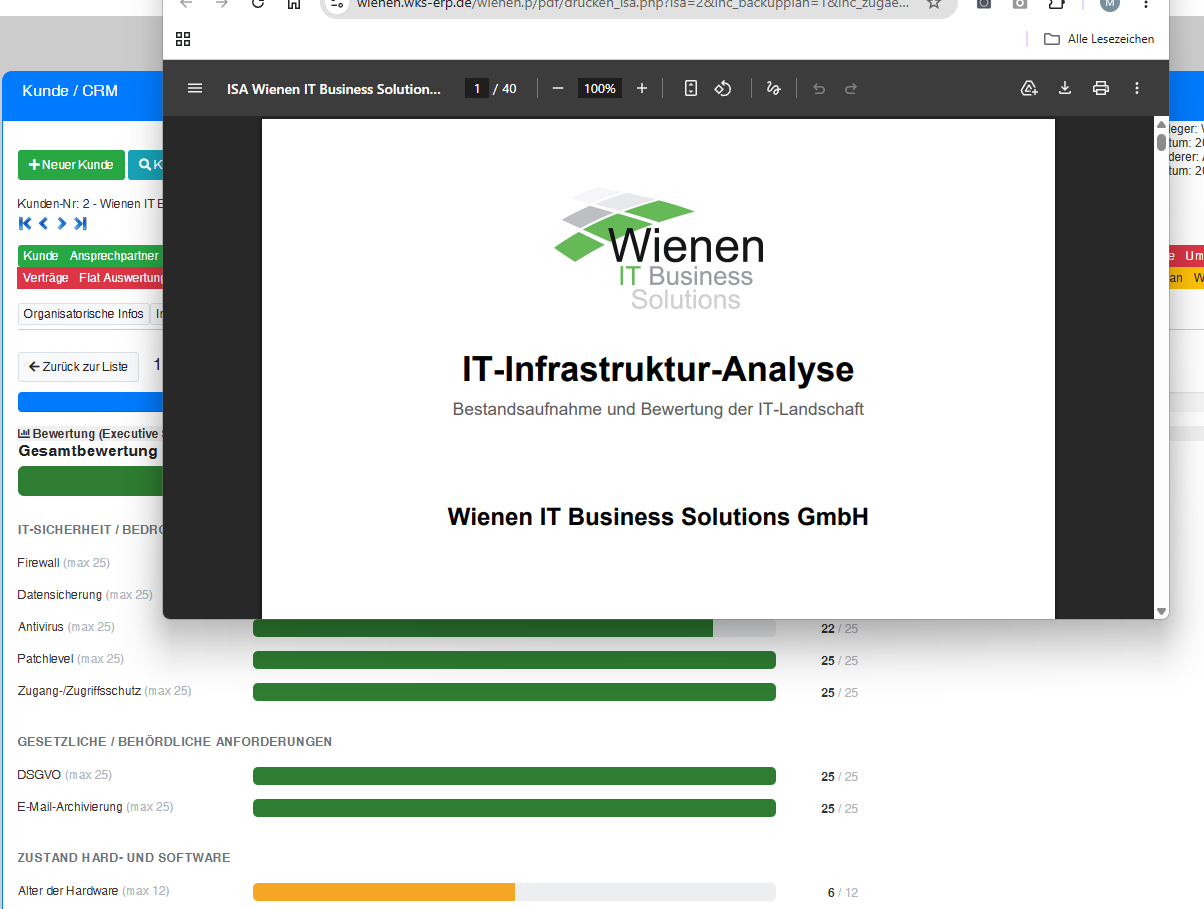
Task: Click the Zugang-/Zugriffsschutz progress bar
Action: click(x=514, y=692)
